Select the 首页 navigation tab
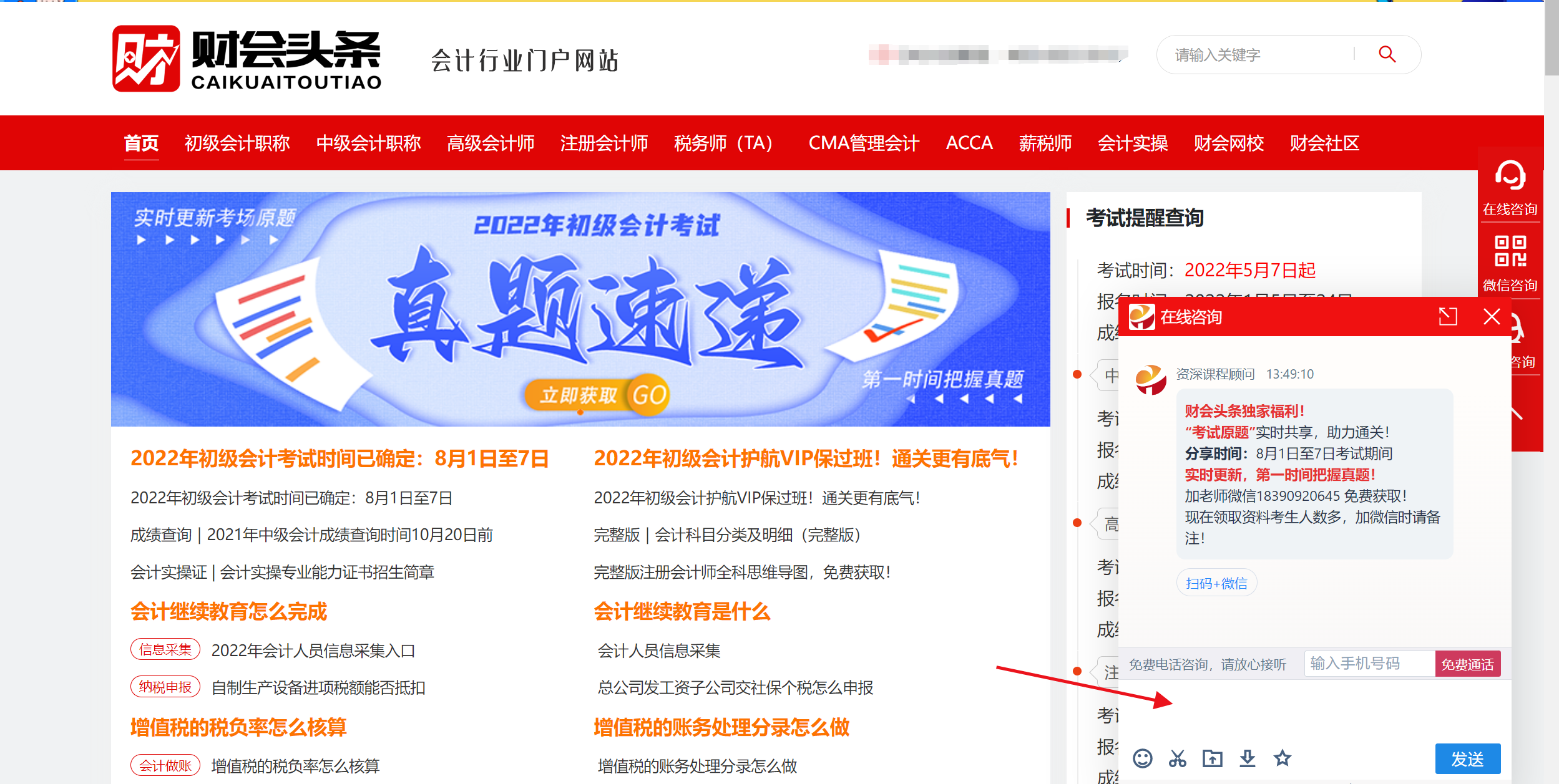 coord(141,143)
